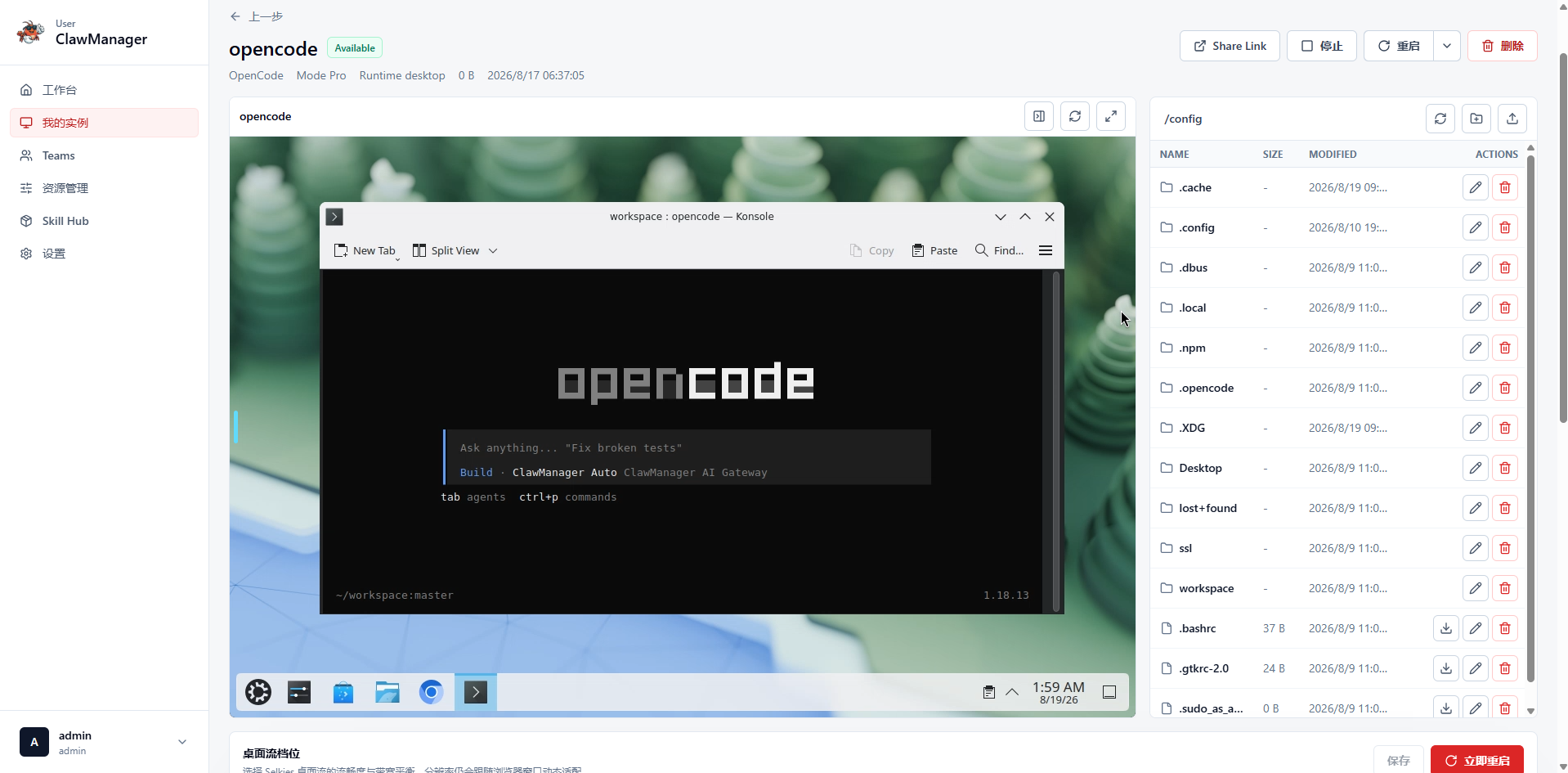Rename the .opencode folder
Viewport: 1568px width, 773px height.
tap(1476, 388)
